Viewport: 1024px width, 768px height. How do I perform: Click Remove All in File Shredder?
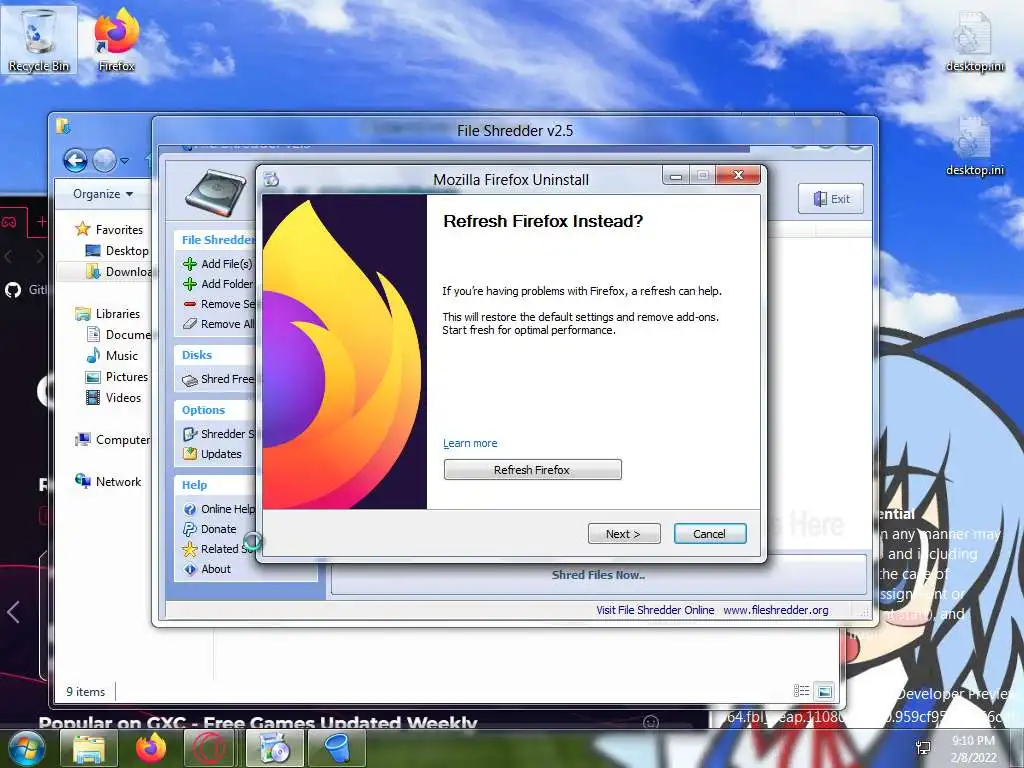click(218, 324)
